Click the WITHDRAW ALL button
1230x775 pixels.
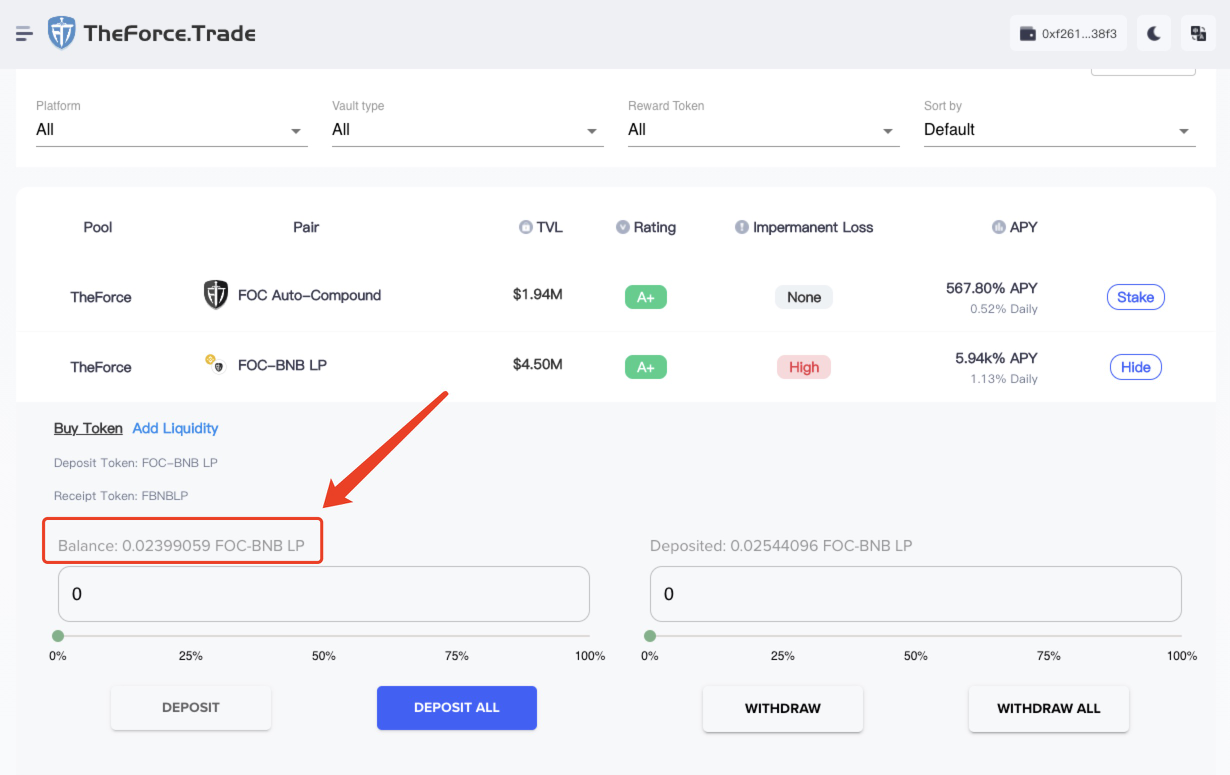tap(1049, 708)
